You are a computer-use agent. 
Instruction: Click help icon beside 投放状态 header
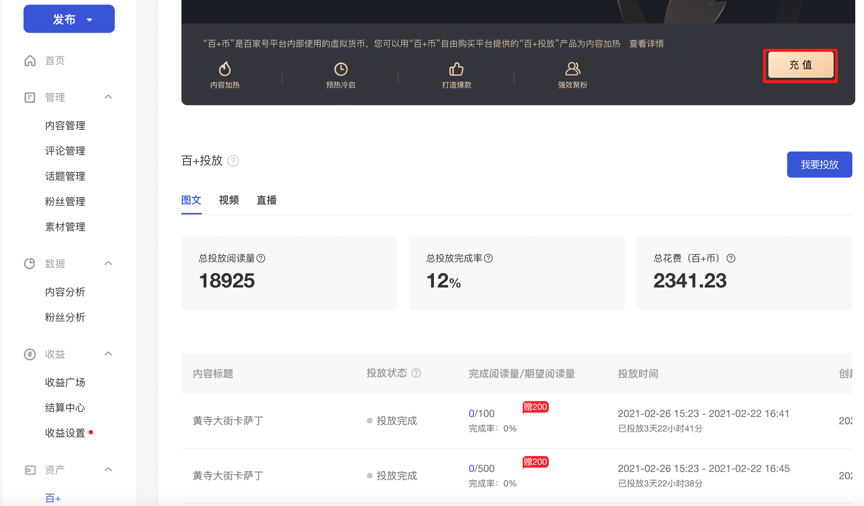[416, 373]
